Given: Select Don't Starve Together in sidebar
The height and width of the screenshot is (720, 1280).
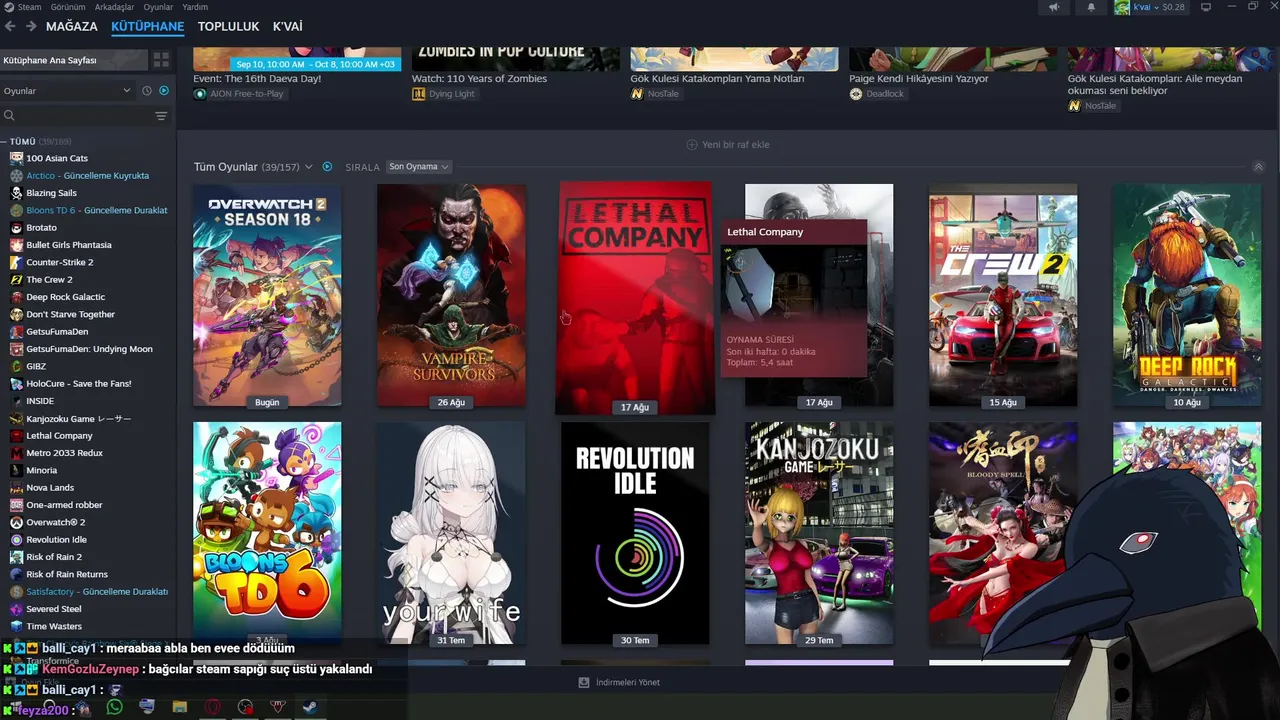Looking at the screenshot, I should 70,314.
